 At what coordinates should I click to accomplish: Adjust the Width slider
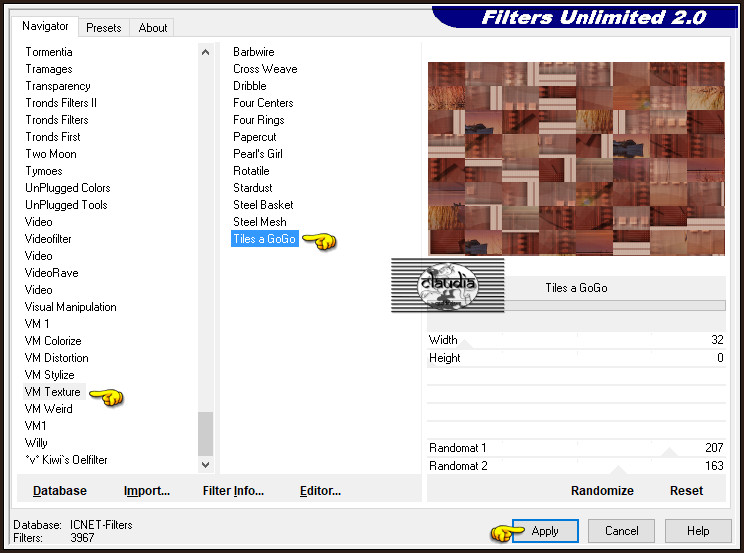tap(576, 340)
